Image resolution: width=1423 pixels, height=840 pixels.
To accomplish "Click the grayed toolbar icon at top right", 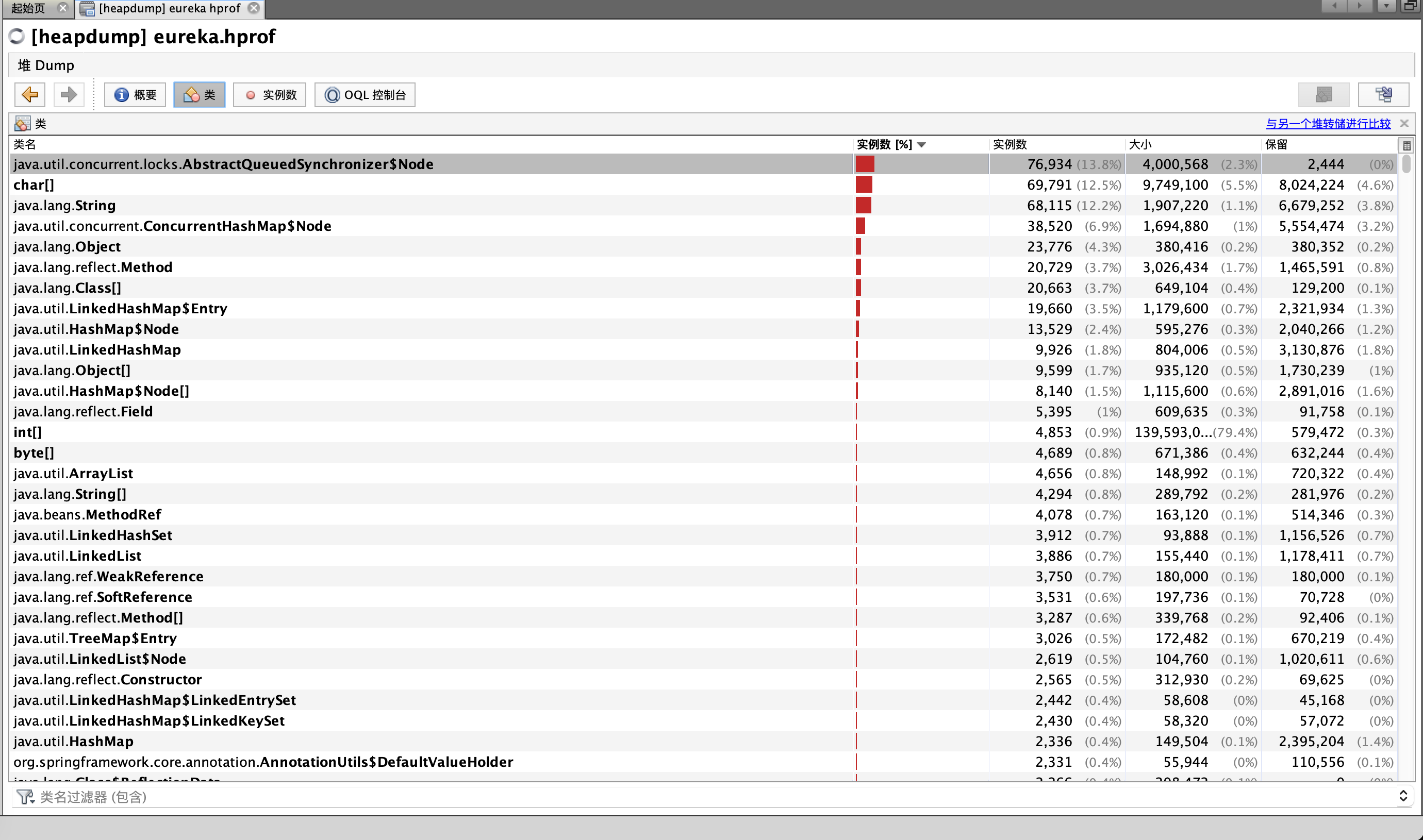I will pyautogui.click(x=1323, y=94).
